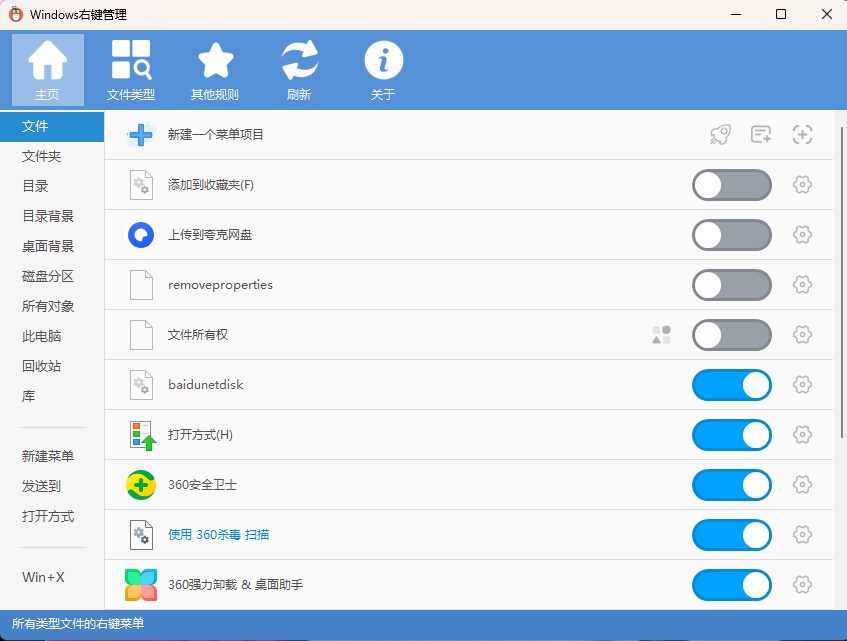The image size is (847, 641).
Task: Click the Quark cloud icon for 上传到夸克网盘
Action: coord(141,235)
